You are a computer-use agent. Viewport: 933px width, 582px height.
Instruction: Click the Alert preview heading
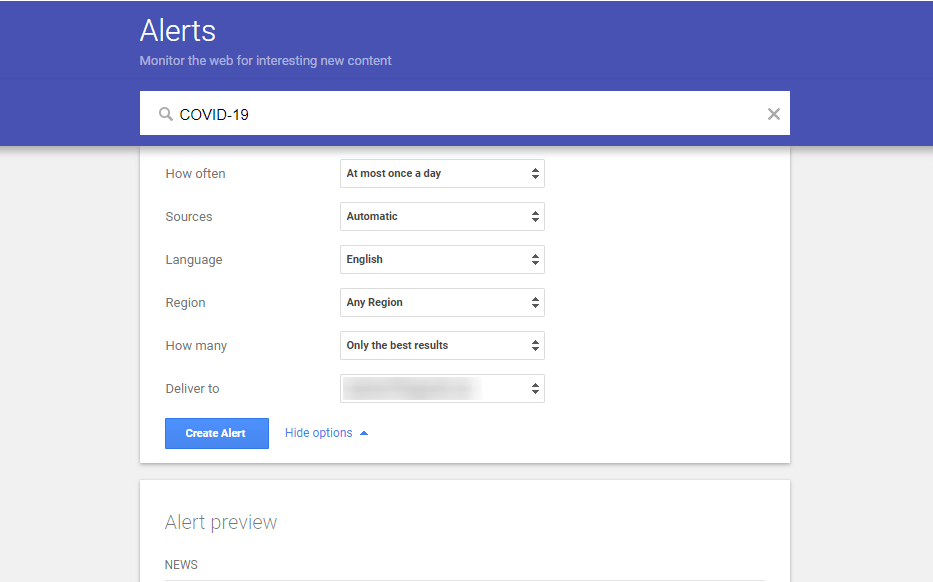221,522
